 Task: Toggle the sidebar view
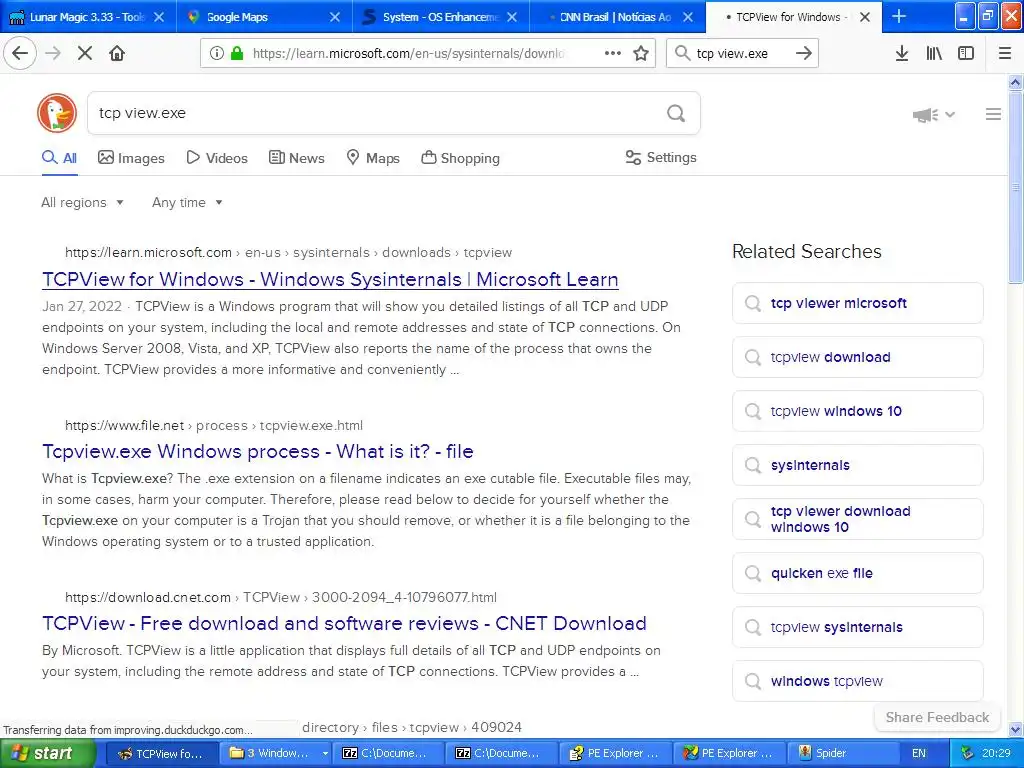coord(966,54)
